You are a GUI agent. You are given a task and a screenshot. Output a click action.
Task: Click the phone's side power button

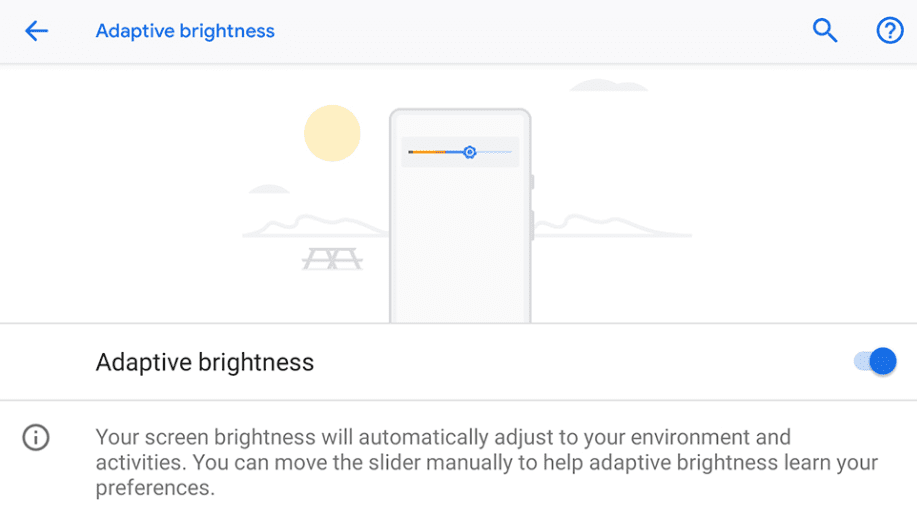coord(532,182)
